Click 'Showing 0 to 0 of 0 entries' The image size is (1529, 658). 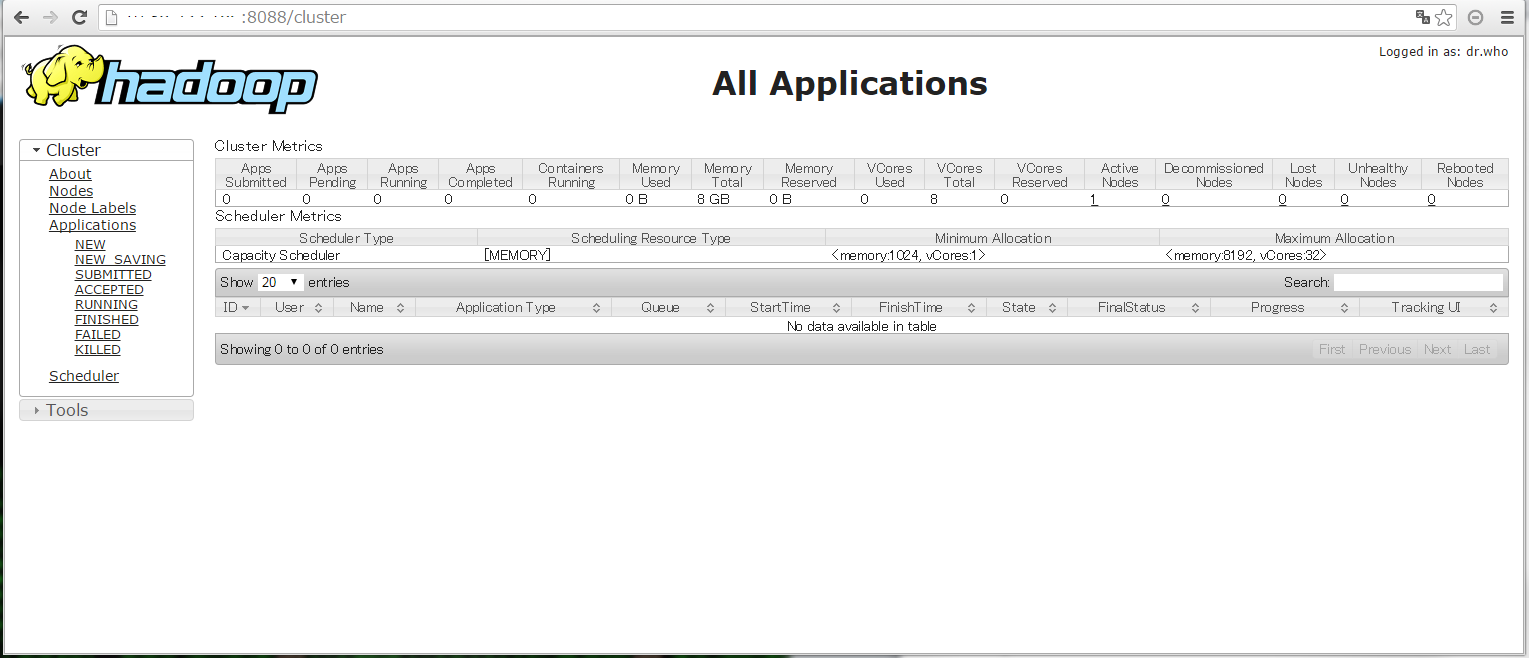[x=302, y=349]
